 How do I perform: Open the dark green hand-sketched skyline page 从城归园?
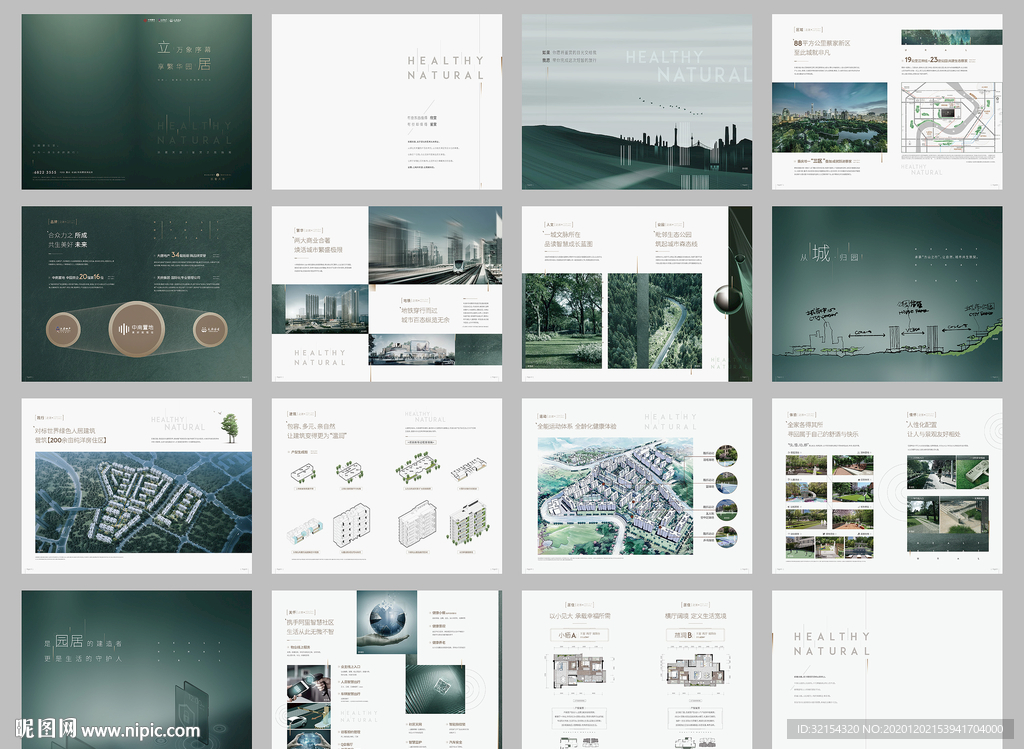coord(887,294)
